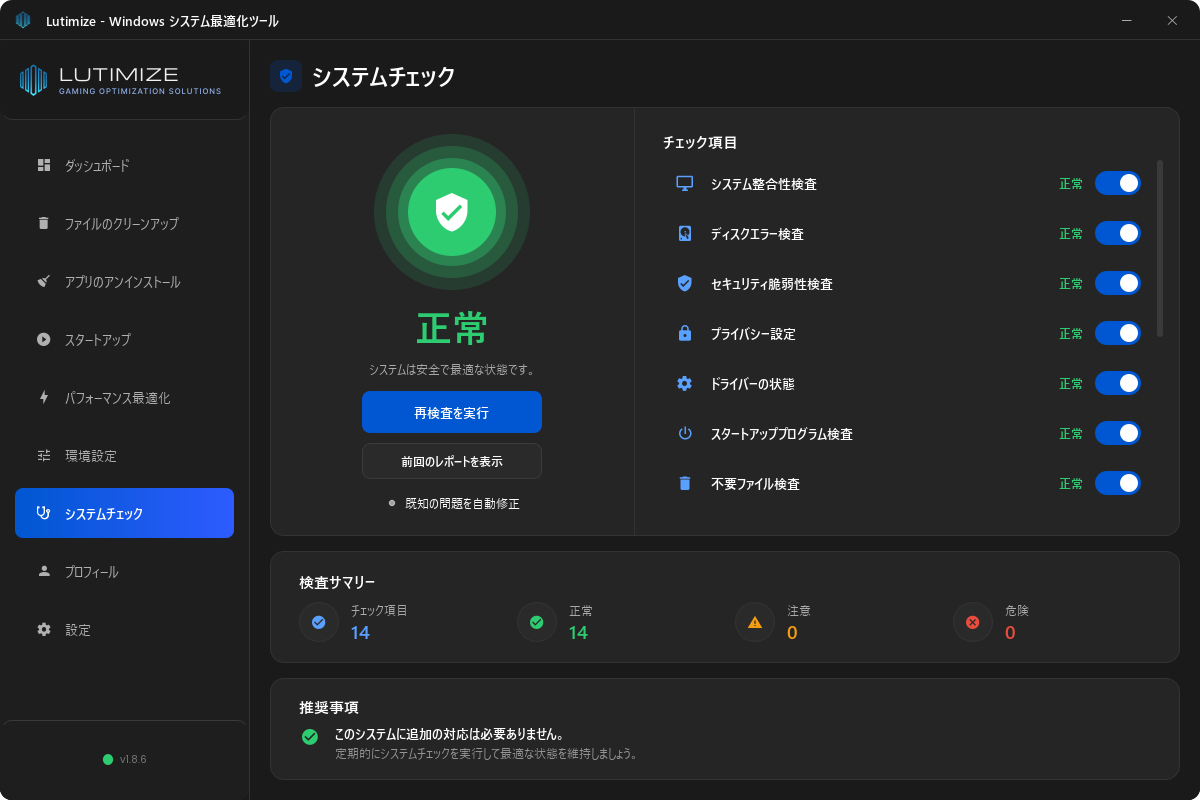This screenshot has width=1200, height=800.
Task: Click the green check icon in 推奨事項
Action: (310, 737)
